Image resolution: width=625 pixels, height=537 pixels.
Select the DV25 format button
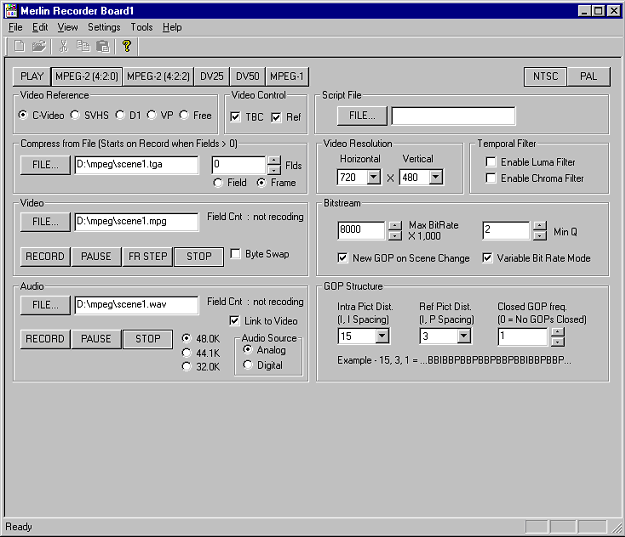[212, 76]
